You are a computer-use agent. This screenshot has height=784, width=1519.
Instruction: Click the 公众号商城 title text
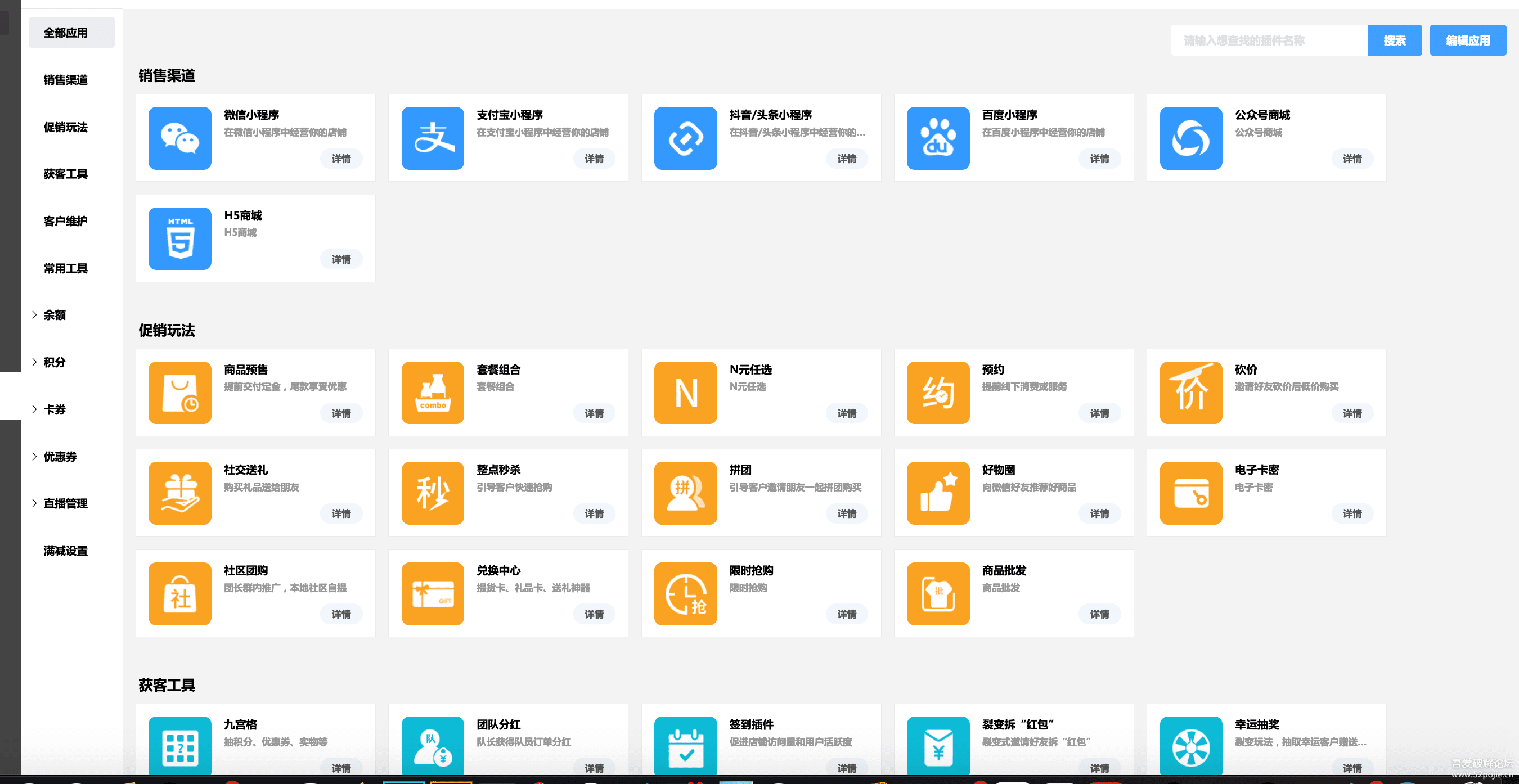click(x=1262, y=115)
